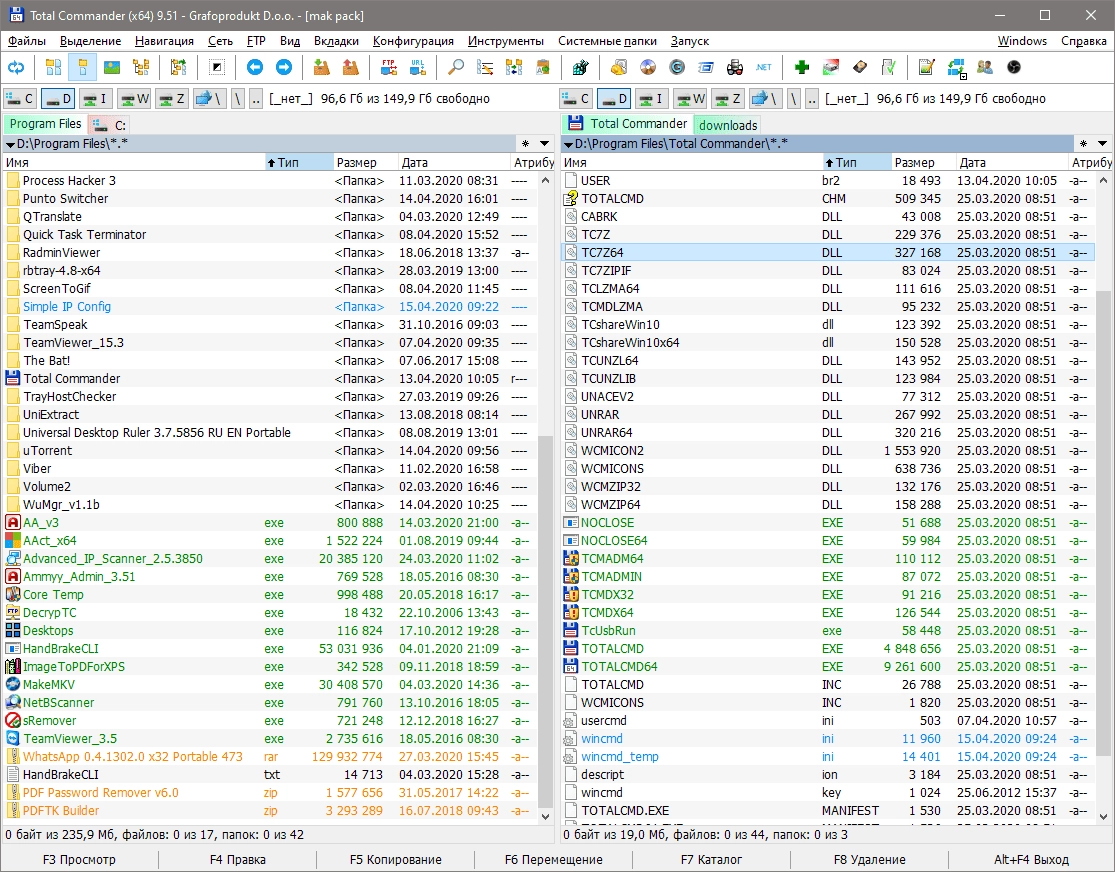Viewport: 1115px width, 872px height.
Task: Click the green plus icon
Action: pos(802,68)
